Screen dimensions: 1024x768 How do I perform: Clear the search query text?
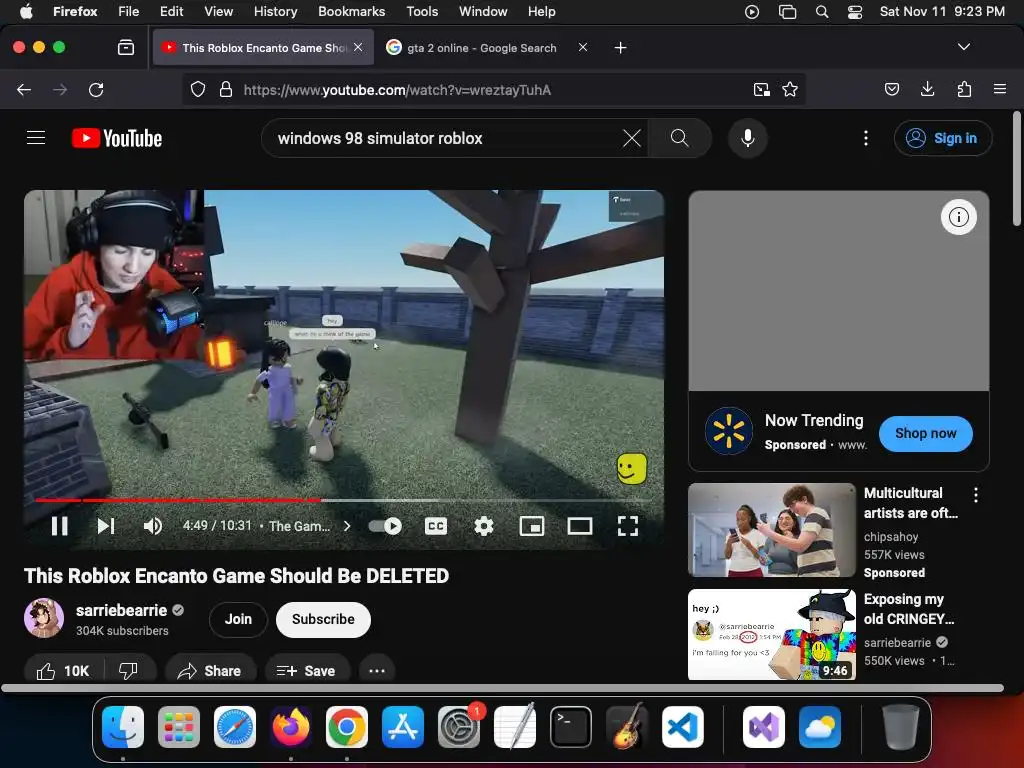632,138
